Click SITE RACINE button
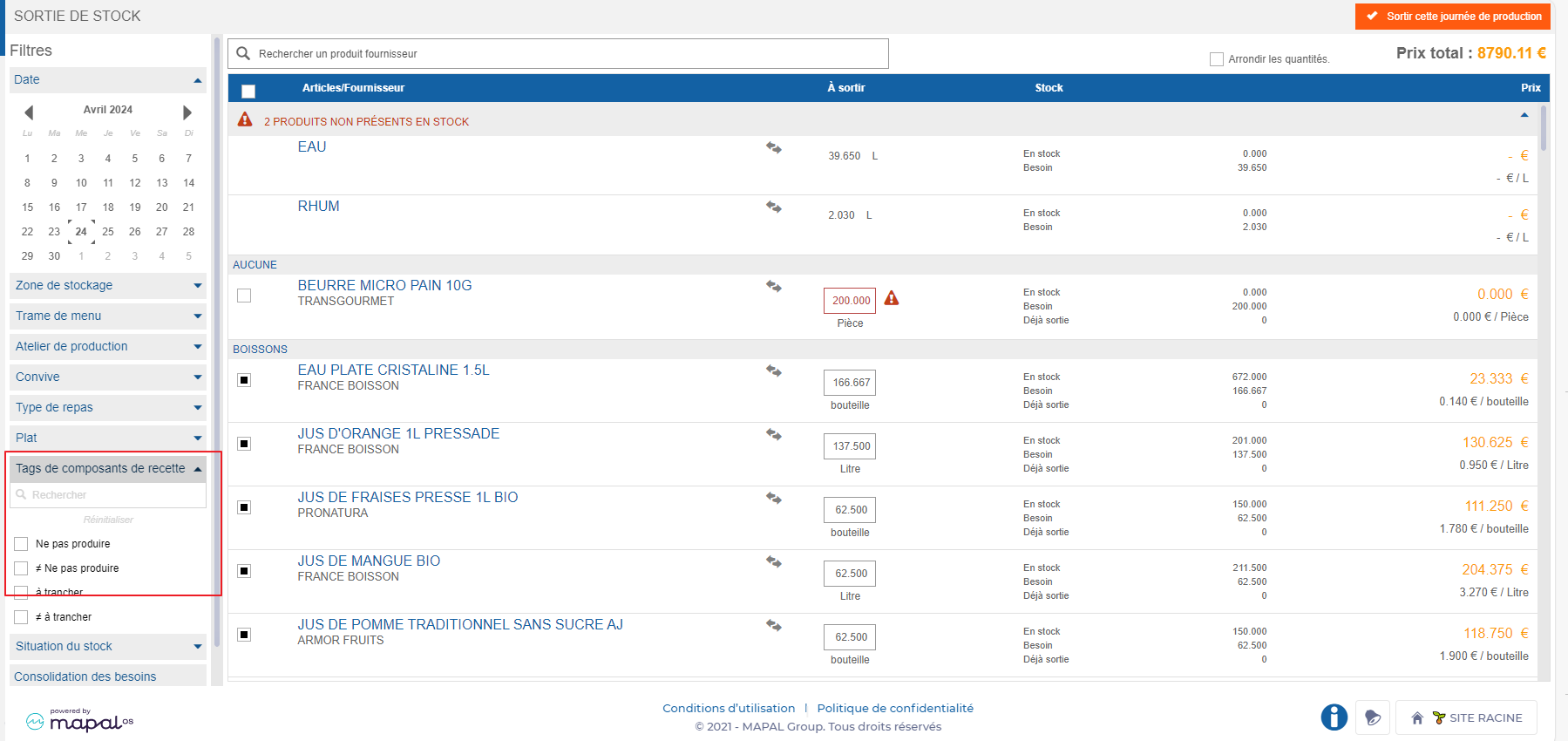 coord(1466,717)
